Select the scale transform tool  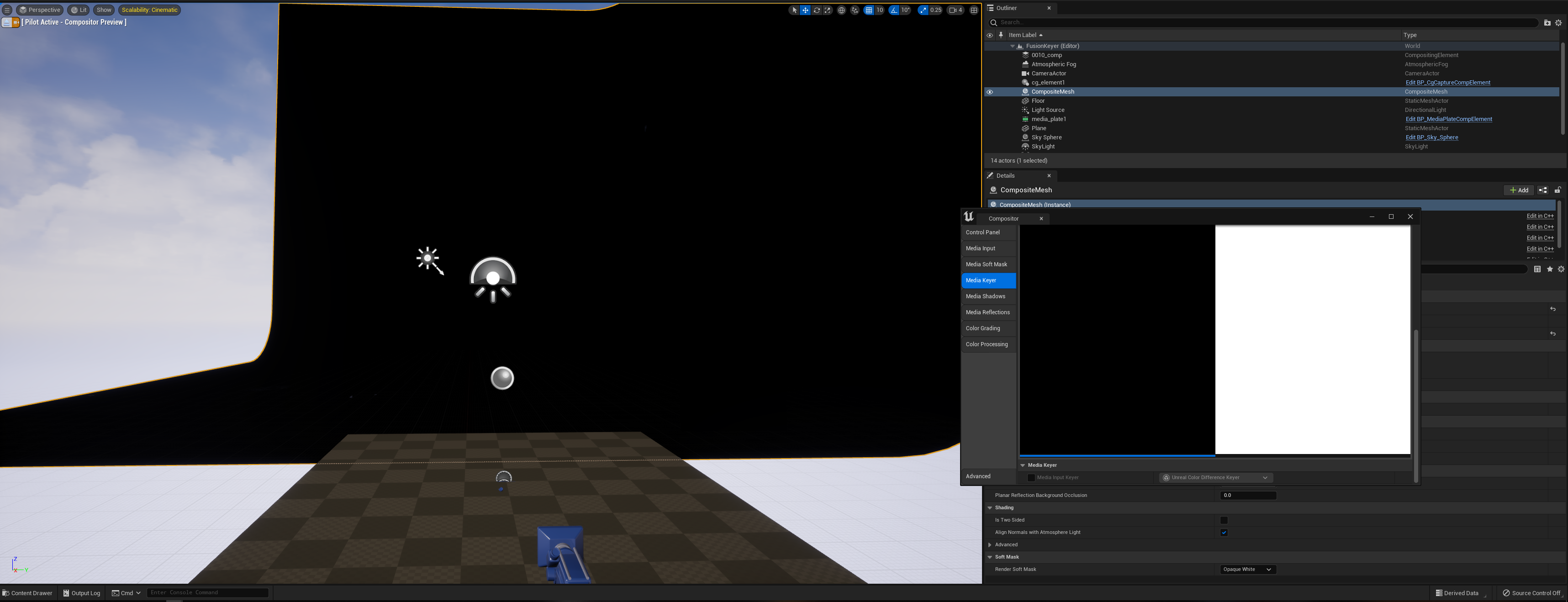click(x=827, y=10)
